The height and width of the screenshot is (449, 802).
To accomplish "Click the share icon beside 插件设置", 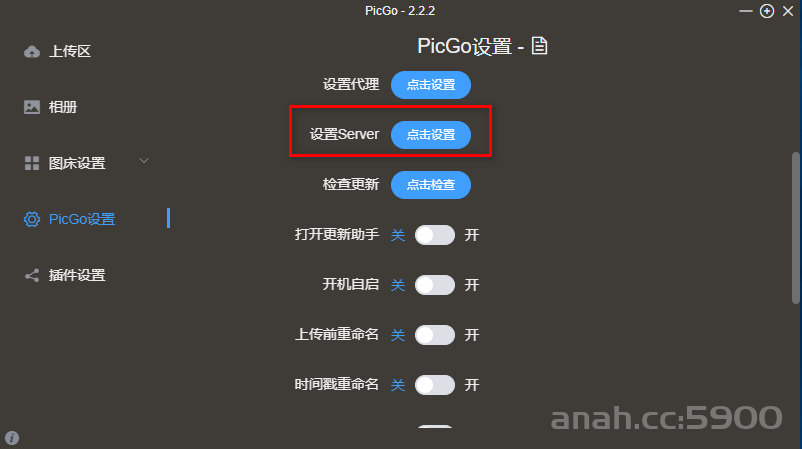I will (32, 275).
